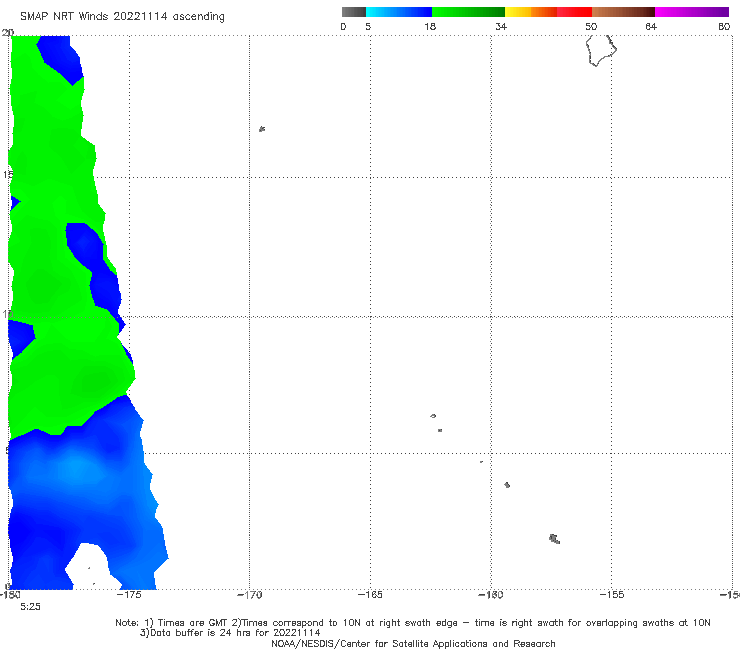Click the longitude label '-160'
Screen dimensions: 740x650
tap(491, 595)
